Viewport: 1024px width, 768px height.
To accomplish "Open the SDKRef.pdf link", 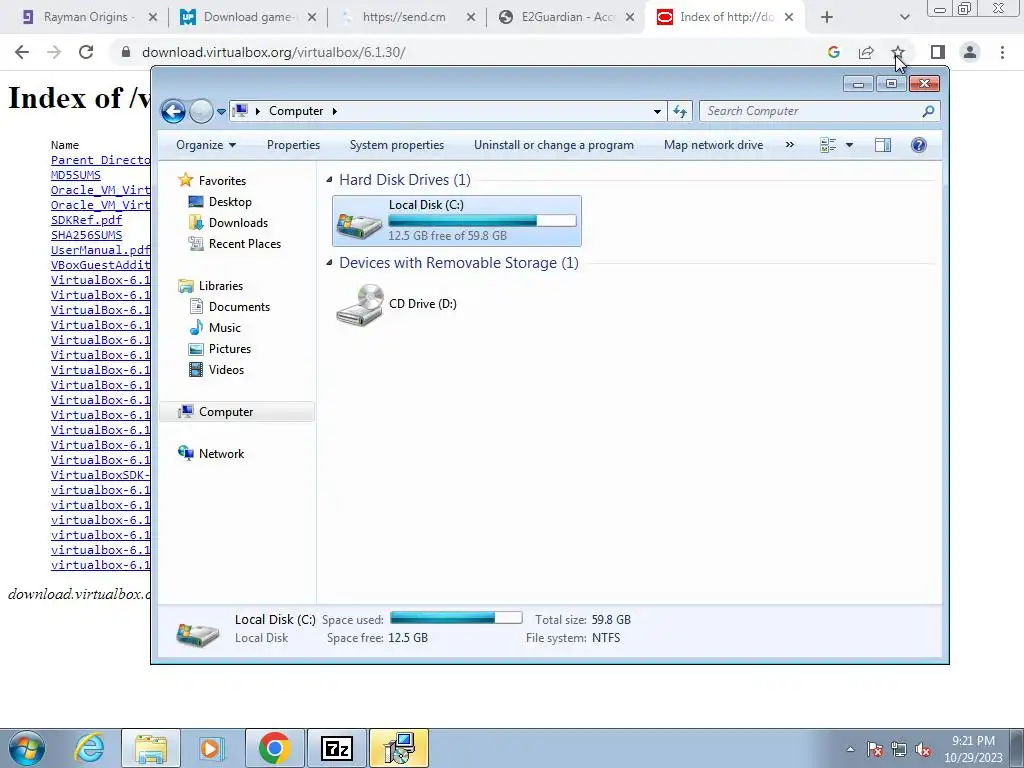I will click(x=86, y=220).
